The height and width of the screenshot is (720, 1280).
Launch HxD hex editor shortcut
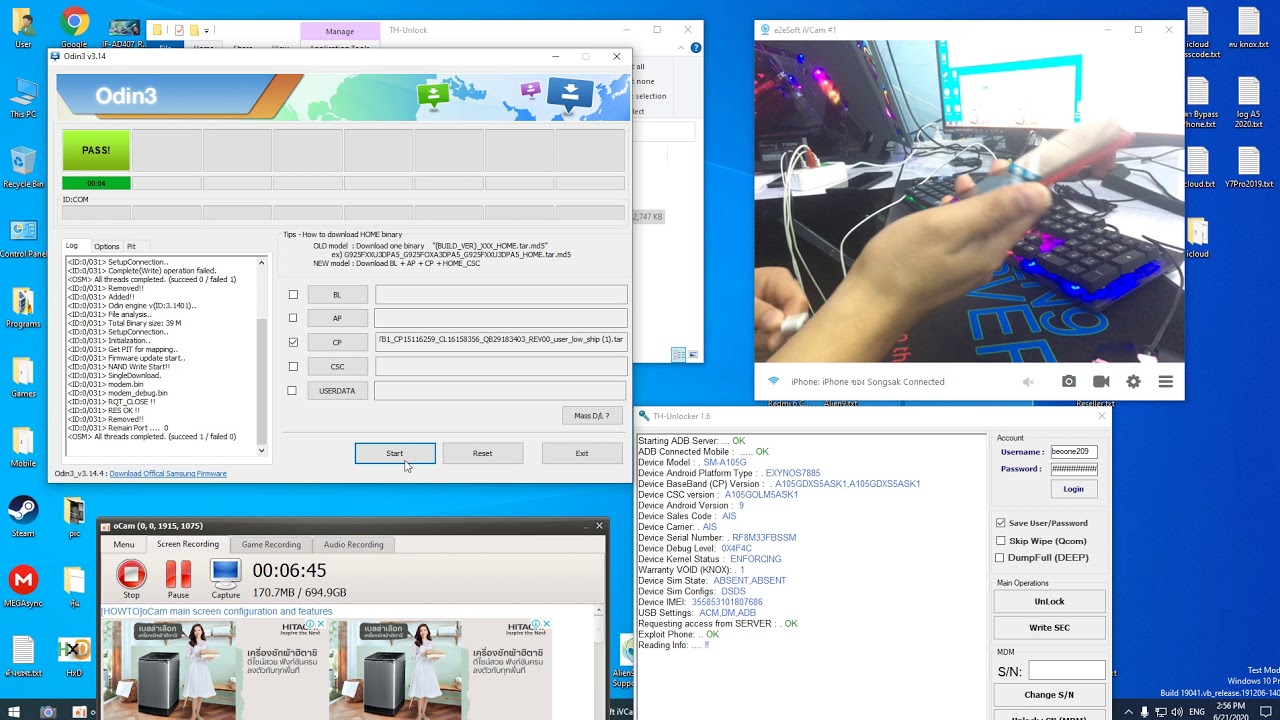tap(74, 656)
